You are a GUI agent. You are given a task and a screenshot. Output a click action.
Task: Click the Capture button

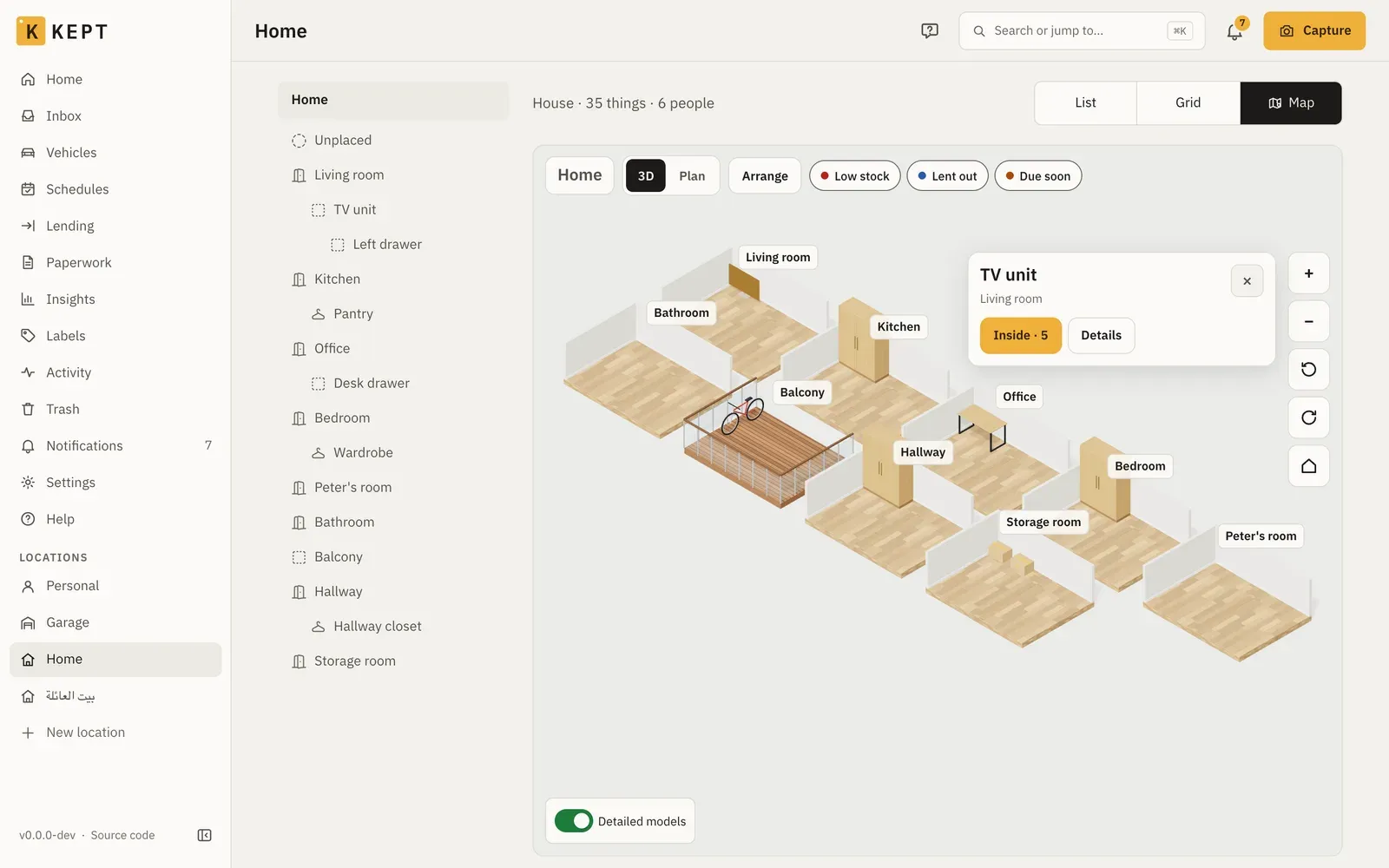1313,31
